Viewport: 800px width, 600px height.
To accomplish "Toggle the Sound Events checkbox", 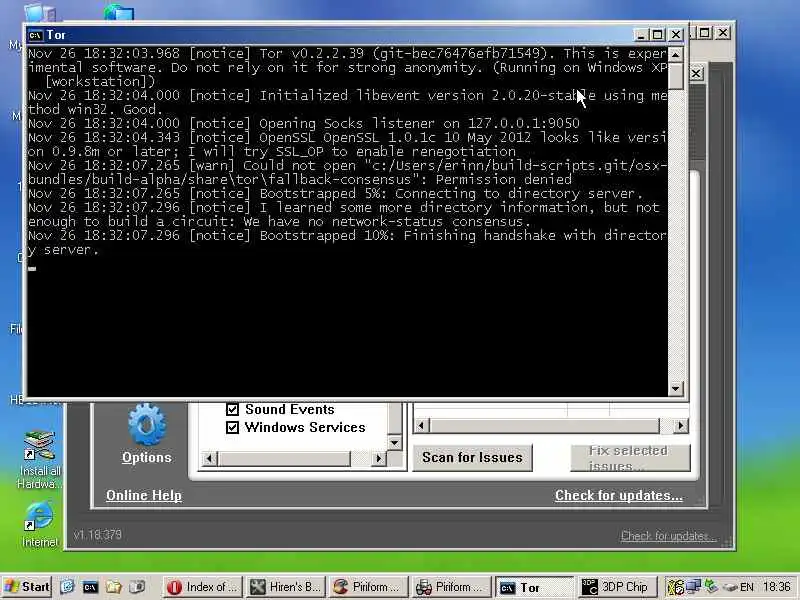I will coord(232,409).
